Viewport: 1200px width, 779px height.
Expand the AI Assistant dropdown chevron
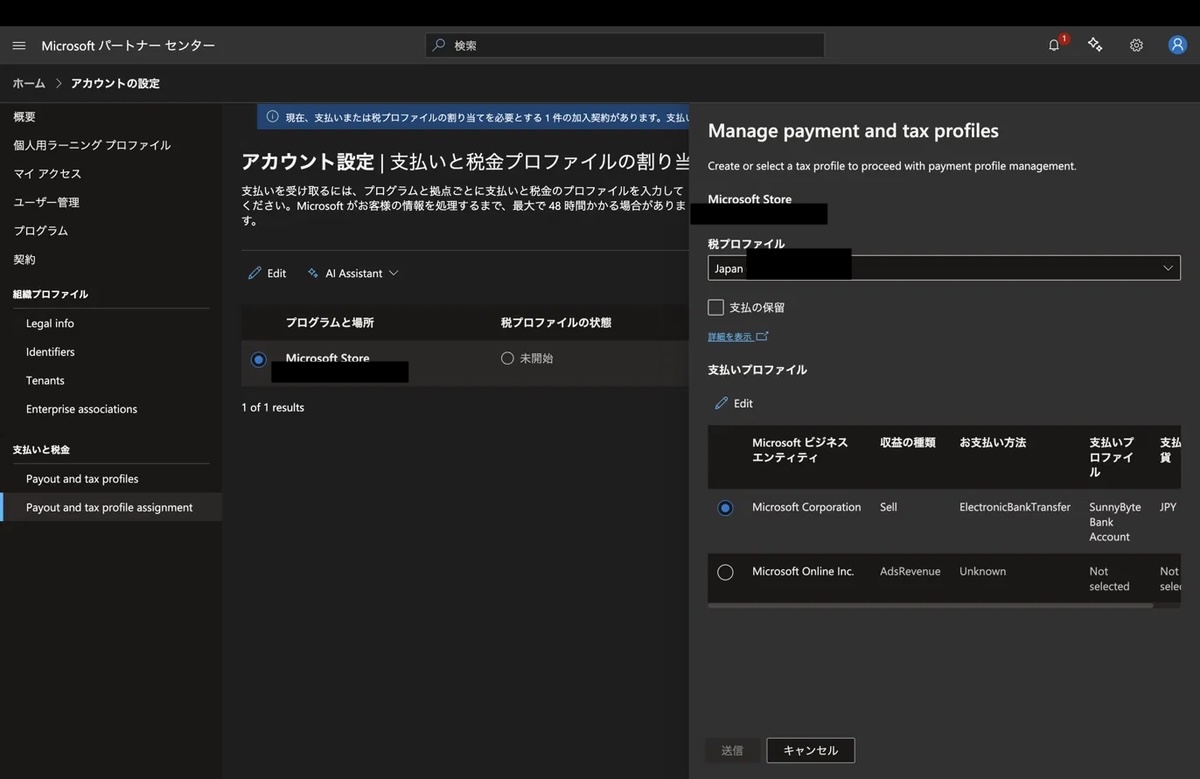pyautogui.click(x=393, y=273)
